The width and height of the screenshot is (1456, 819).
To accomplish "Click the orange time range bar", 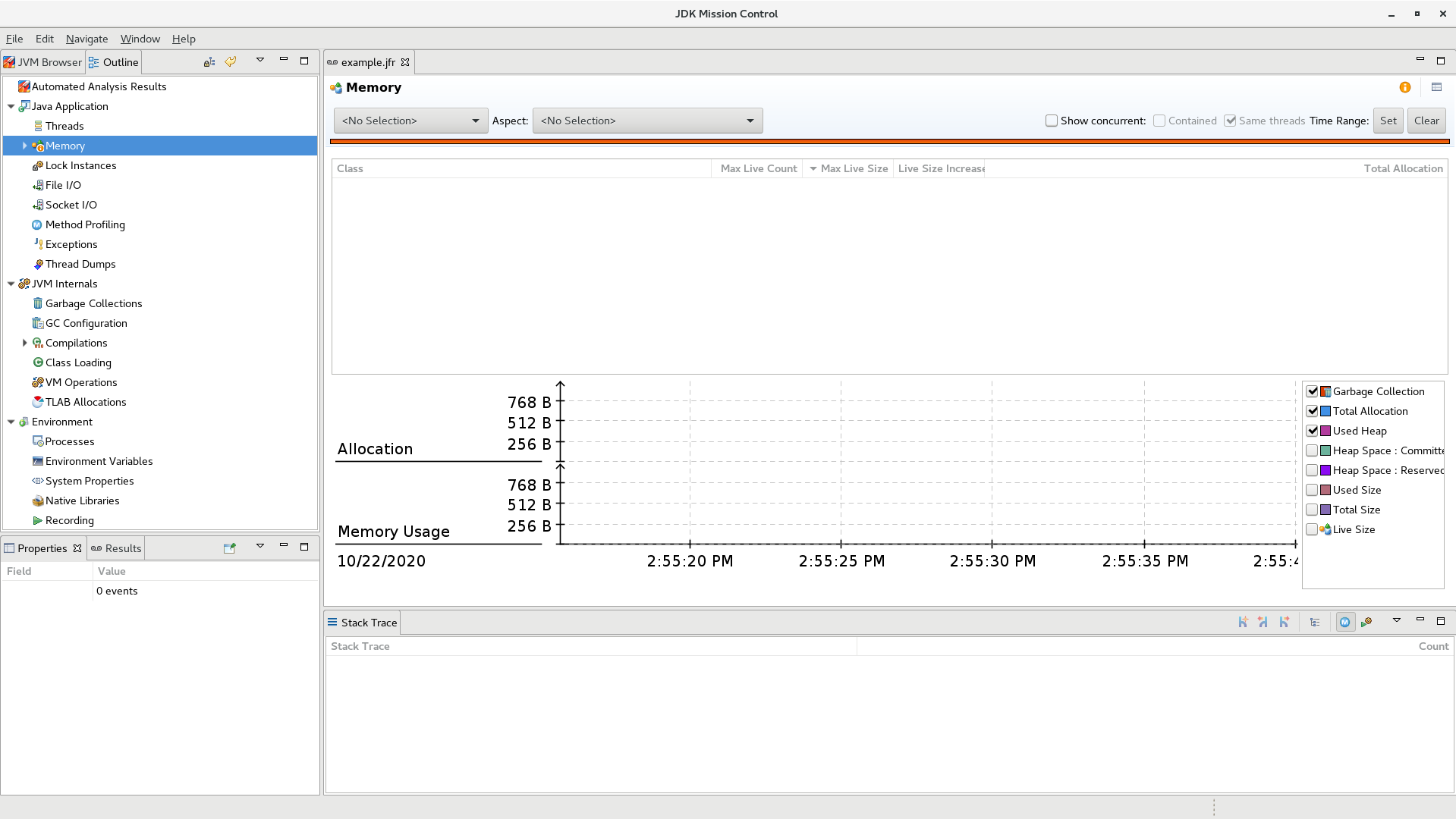I will pos(890,141).
